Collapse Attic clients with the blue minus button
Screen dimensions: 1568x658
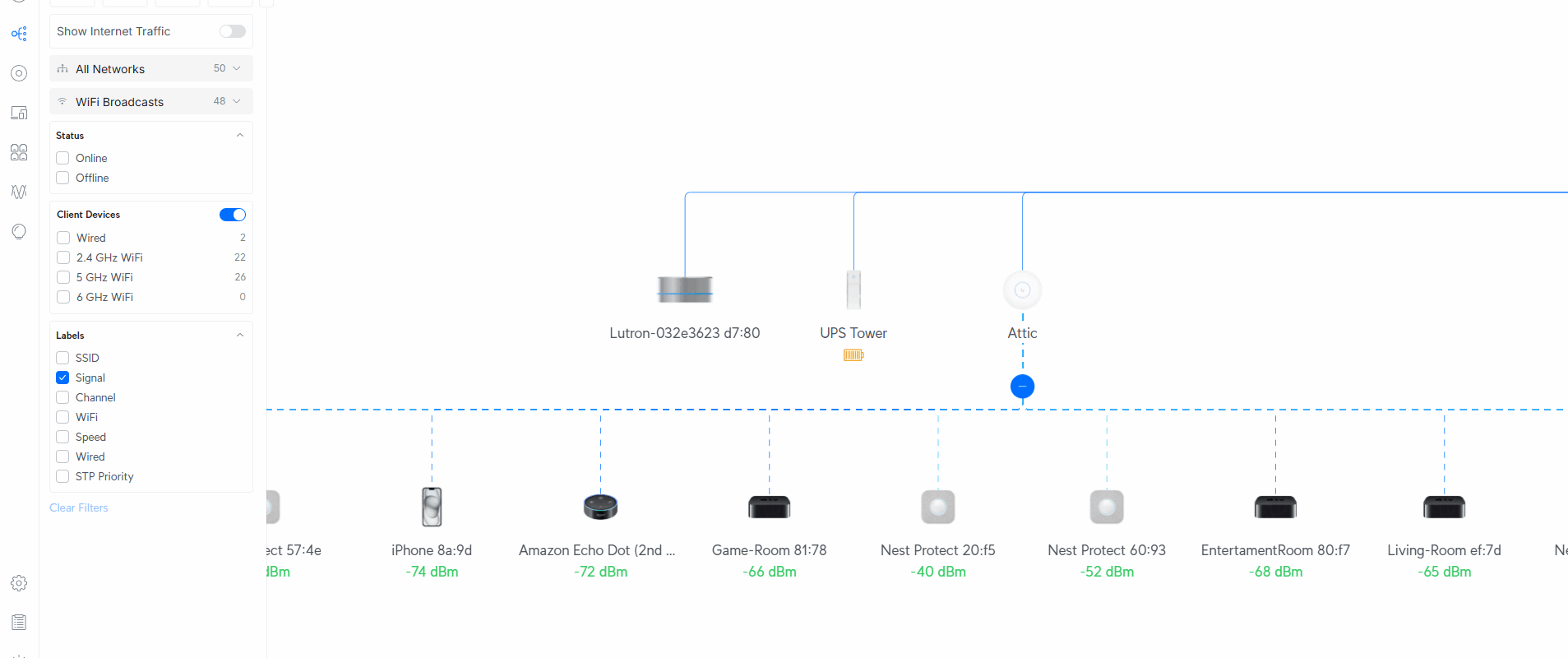click(x=1022, y=387)
